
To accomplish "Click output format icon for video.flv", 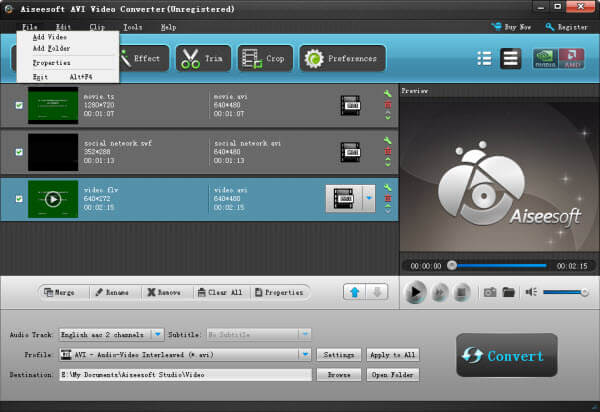I will tap(344, 199).
